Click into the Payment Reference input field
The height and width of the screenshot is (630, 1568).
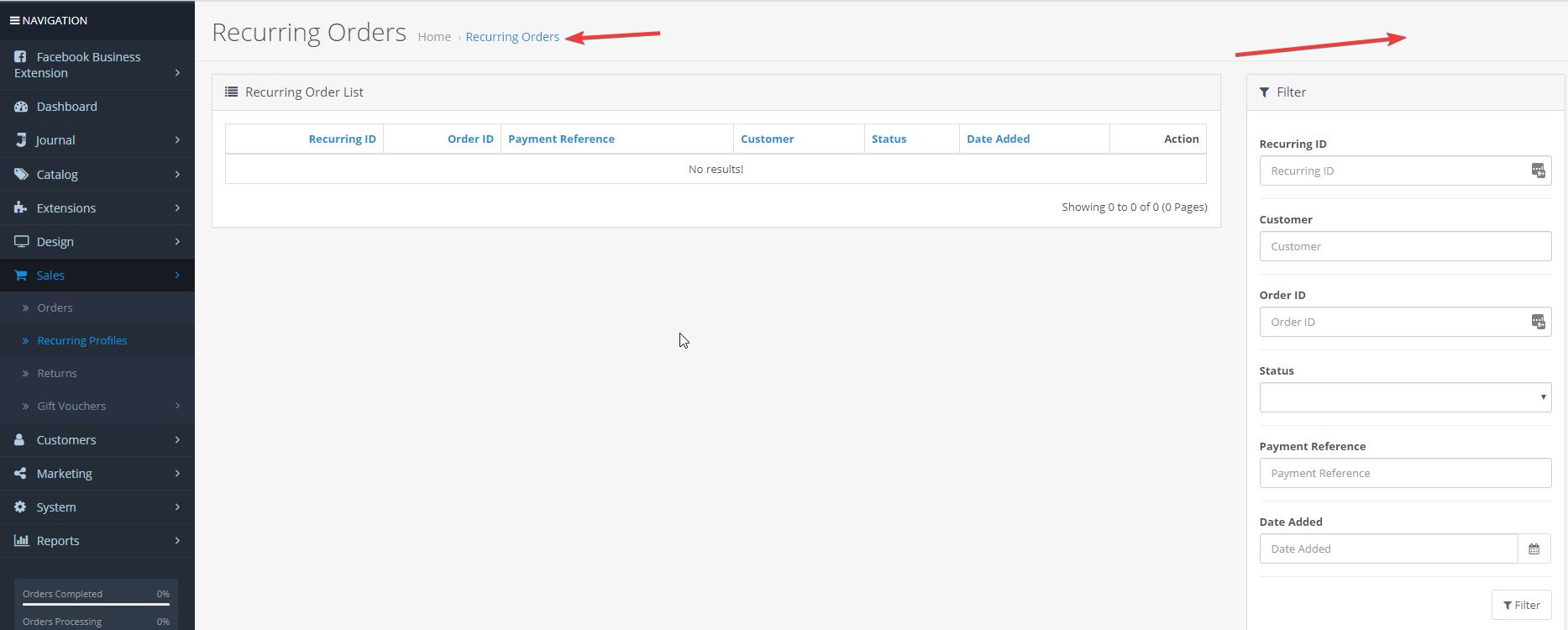click(1405, 473)
